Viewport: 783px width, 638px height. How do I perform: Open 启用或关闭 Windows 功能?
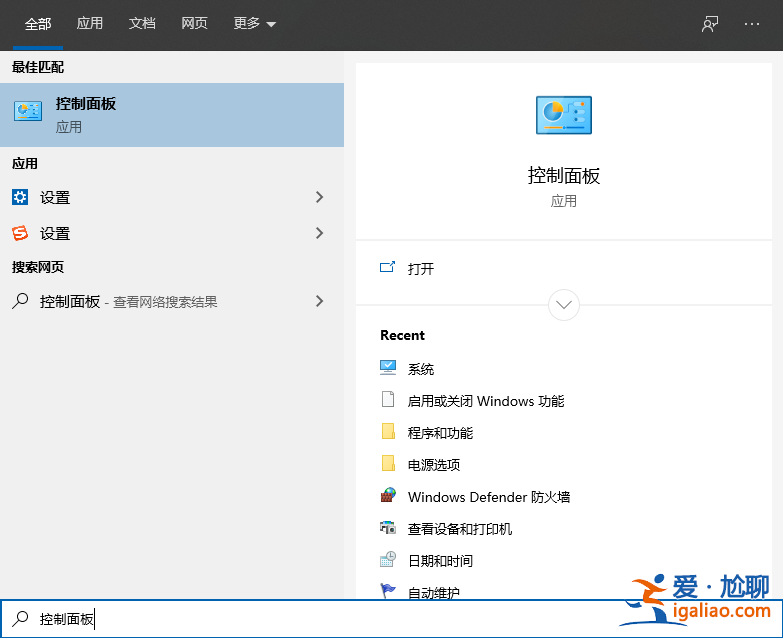click(x=486, y=401)
